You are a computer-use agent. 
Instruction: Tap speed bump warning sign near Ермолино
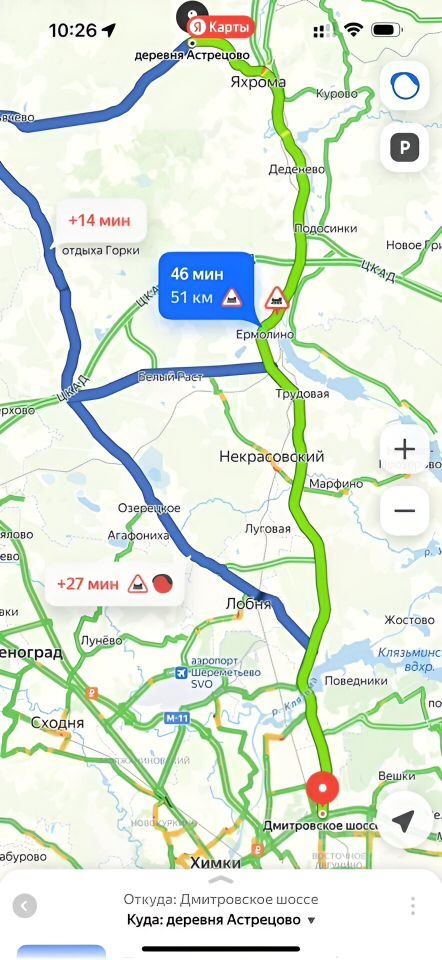click(277, 299)
